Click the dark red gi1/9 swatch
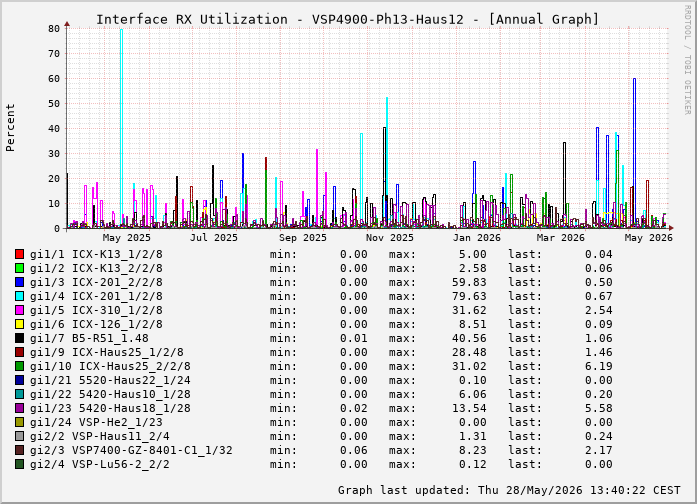This screenshot has width=697, height=504. coord(19,352)
